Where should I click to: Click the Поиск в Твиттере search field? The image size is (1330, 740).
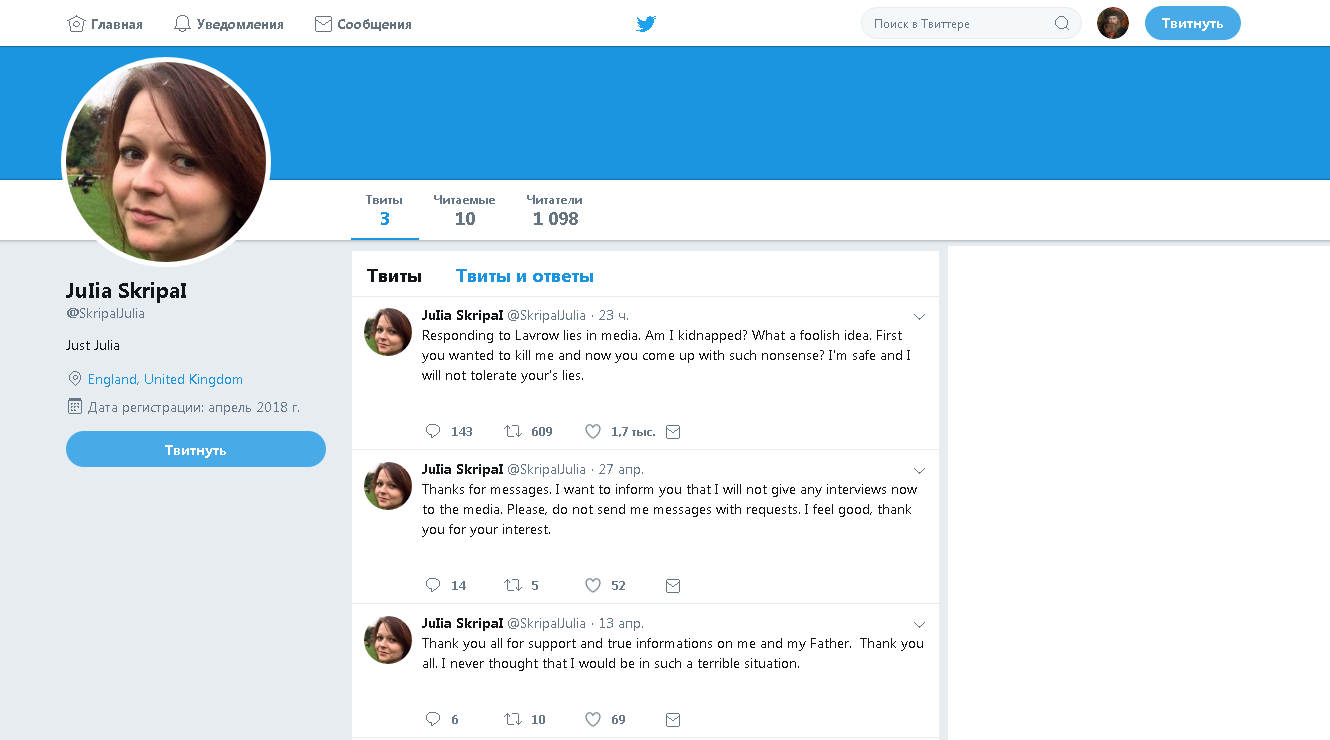click(x=958, y=24)
